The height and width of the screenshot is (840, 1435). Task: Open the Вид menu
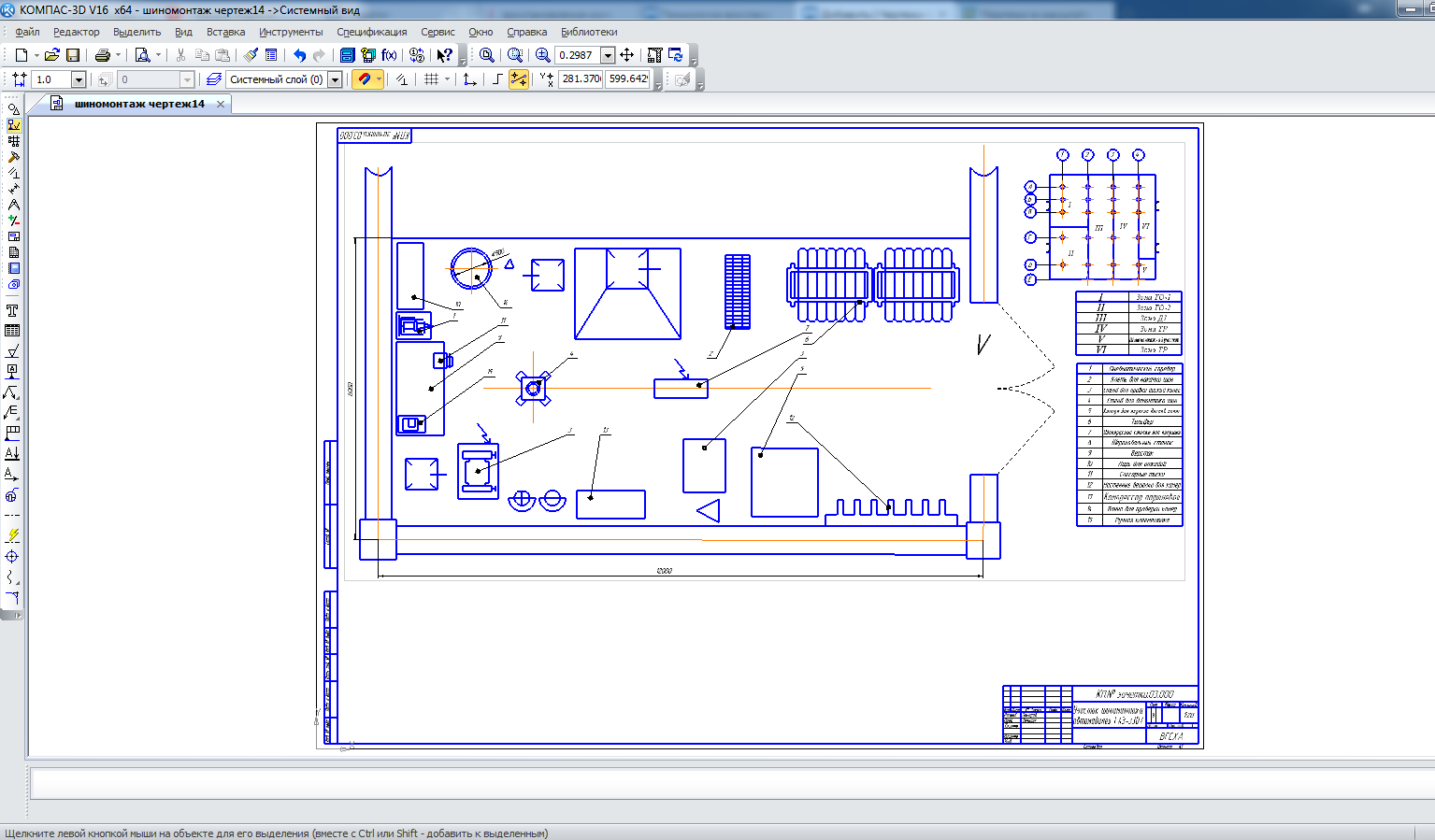[x=183, y=32]
